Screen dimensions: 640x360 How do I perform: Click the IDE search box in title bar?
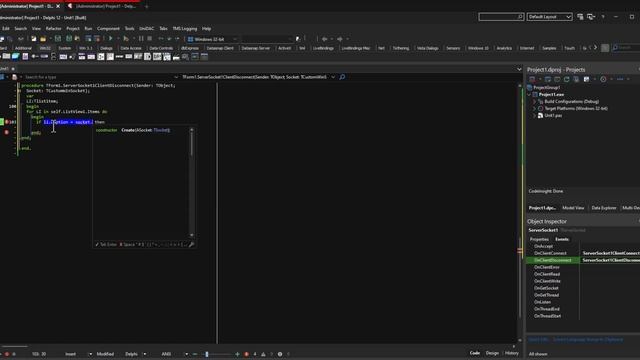[501, 17]
